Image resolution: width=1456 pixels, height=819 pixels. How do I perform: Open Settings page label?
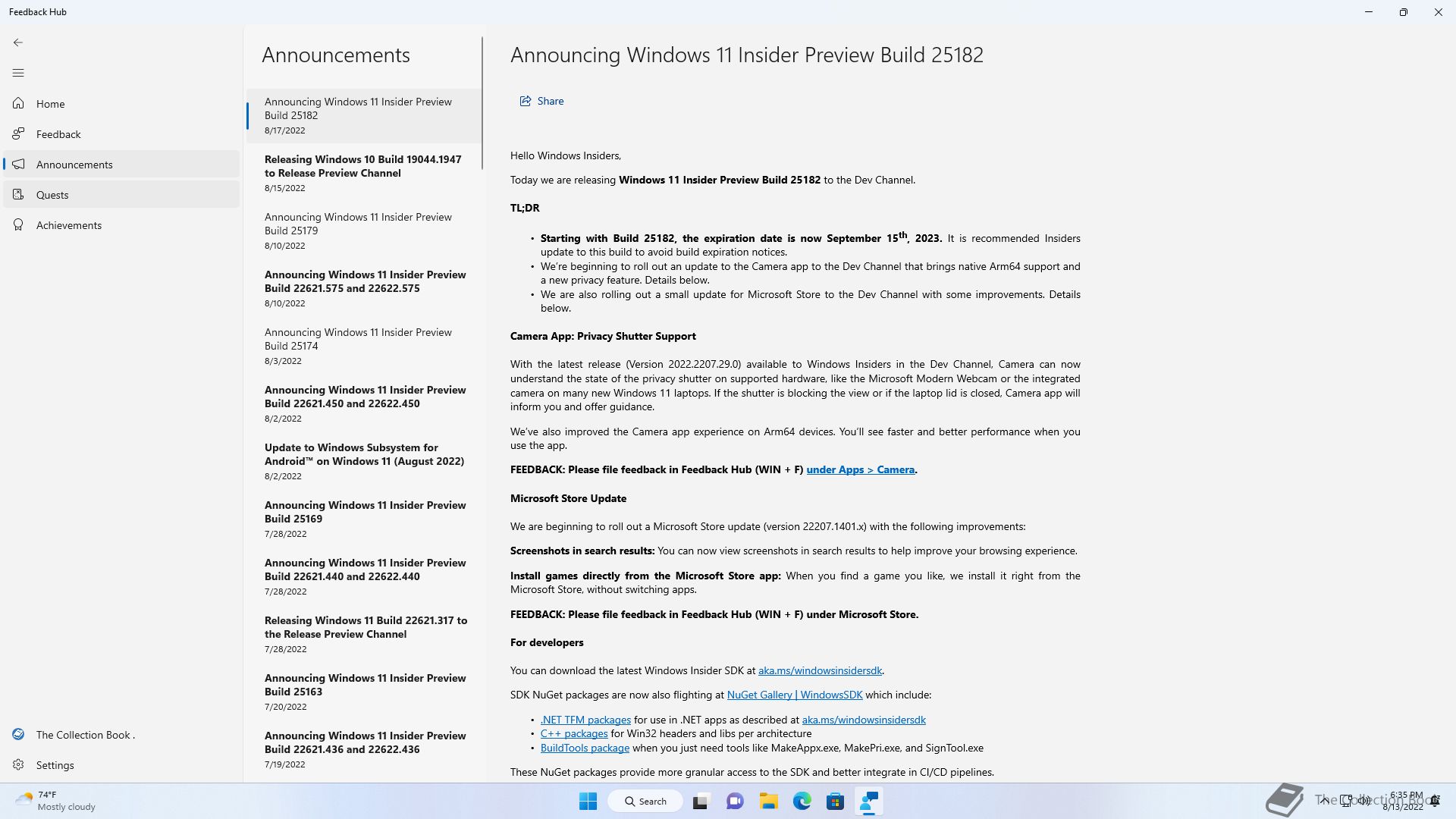pyautogui.click(x=55, y=765)
